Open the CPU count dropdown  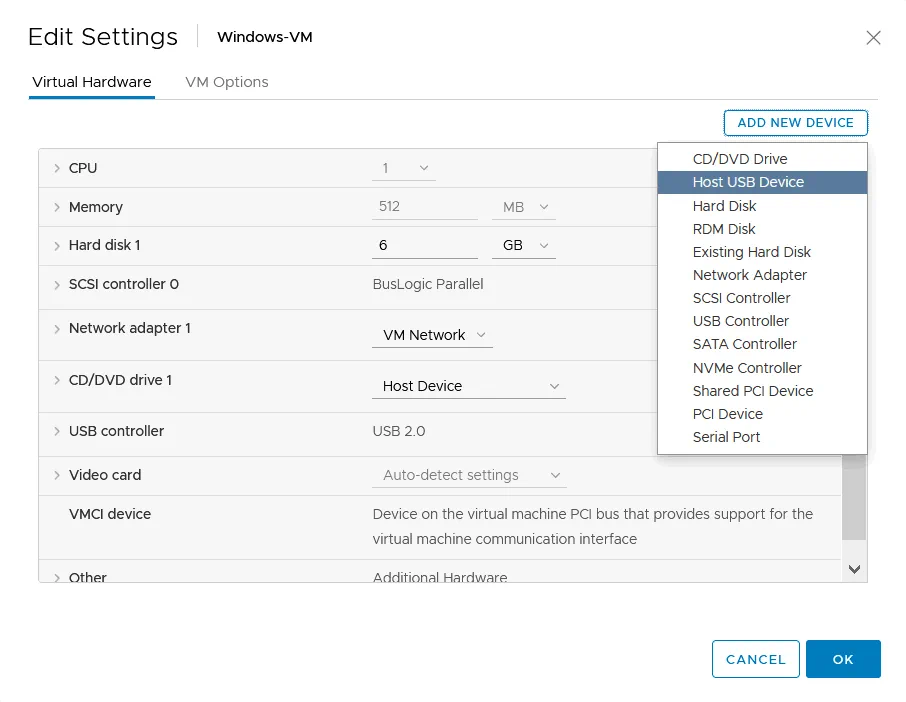404,168
